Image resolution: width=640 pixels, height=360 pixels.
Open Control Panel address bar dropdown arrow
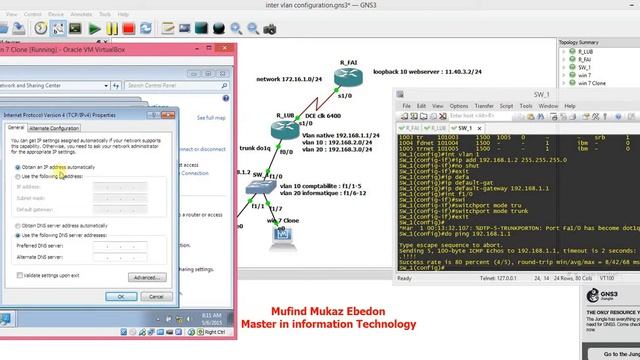coord(106,86)
